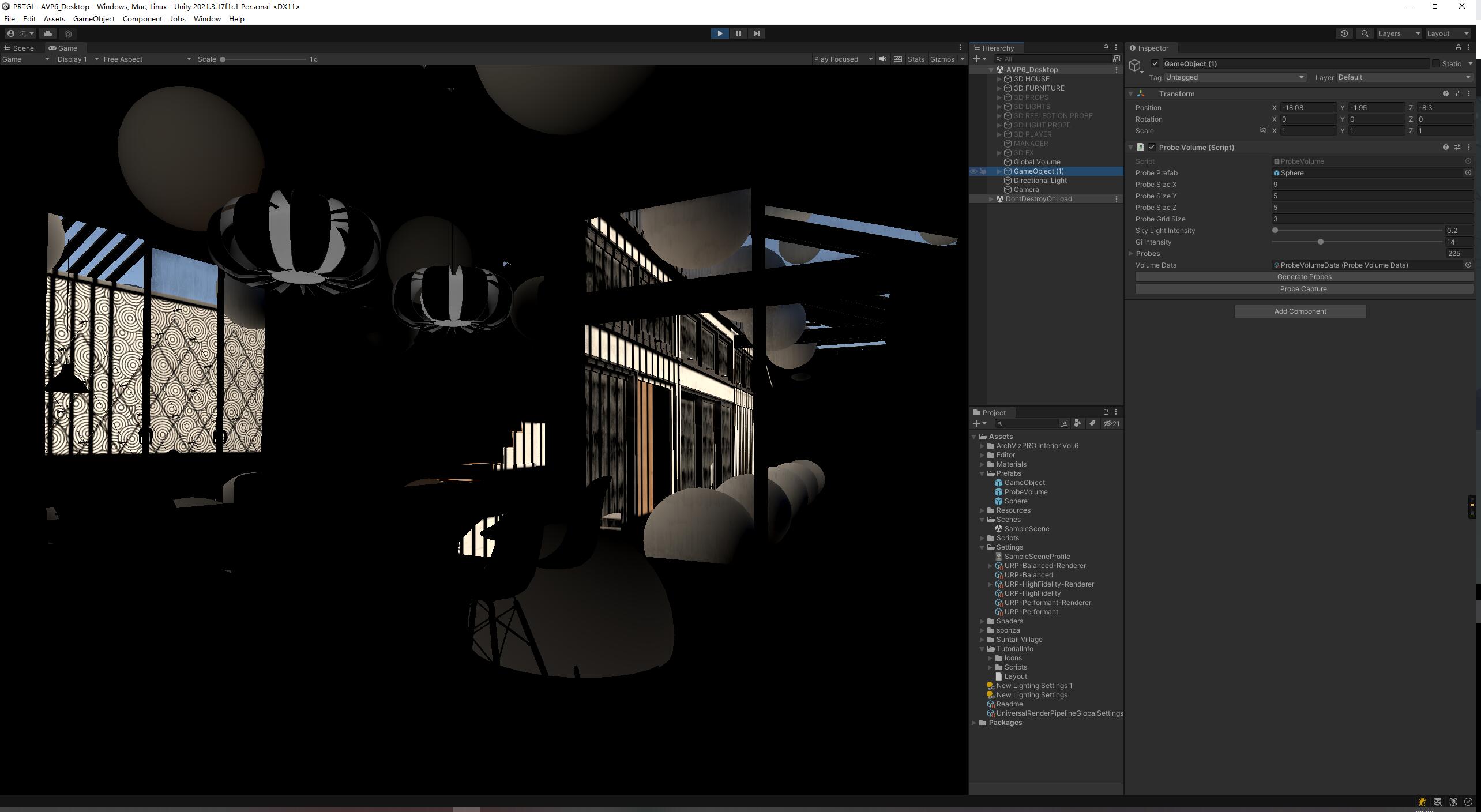Toggle hidden packages visibility count icon
This screenshot has height=812, width=1481.
point(1111,423)
